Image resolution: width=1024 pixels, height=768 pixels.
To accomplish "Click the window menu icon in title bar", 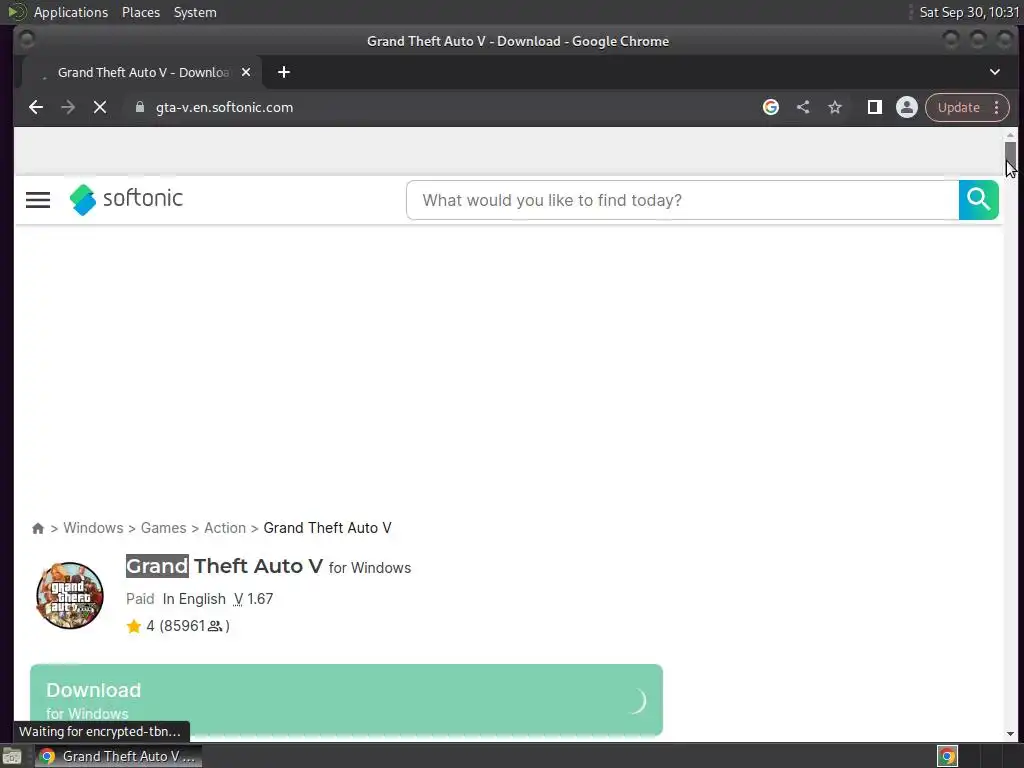I will tap(27, 40).
